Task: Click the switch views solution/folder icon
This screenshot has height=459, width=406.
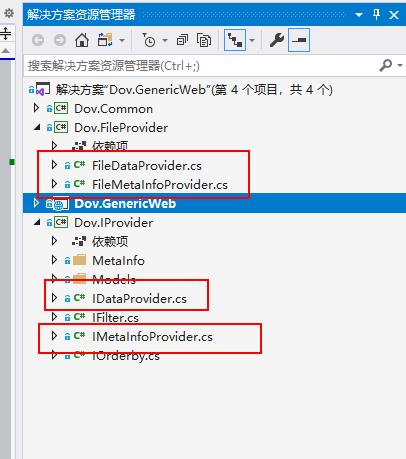Action: pos(105,40)
